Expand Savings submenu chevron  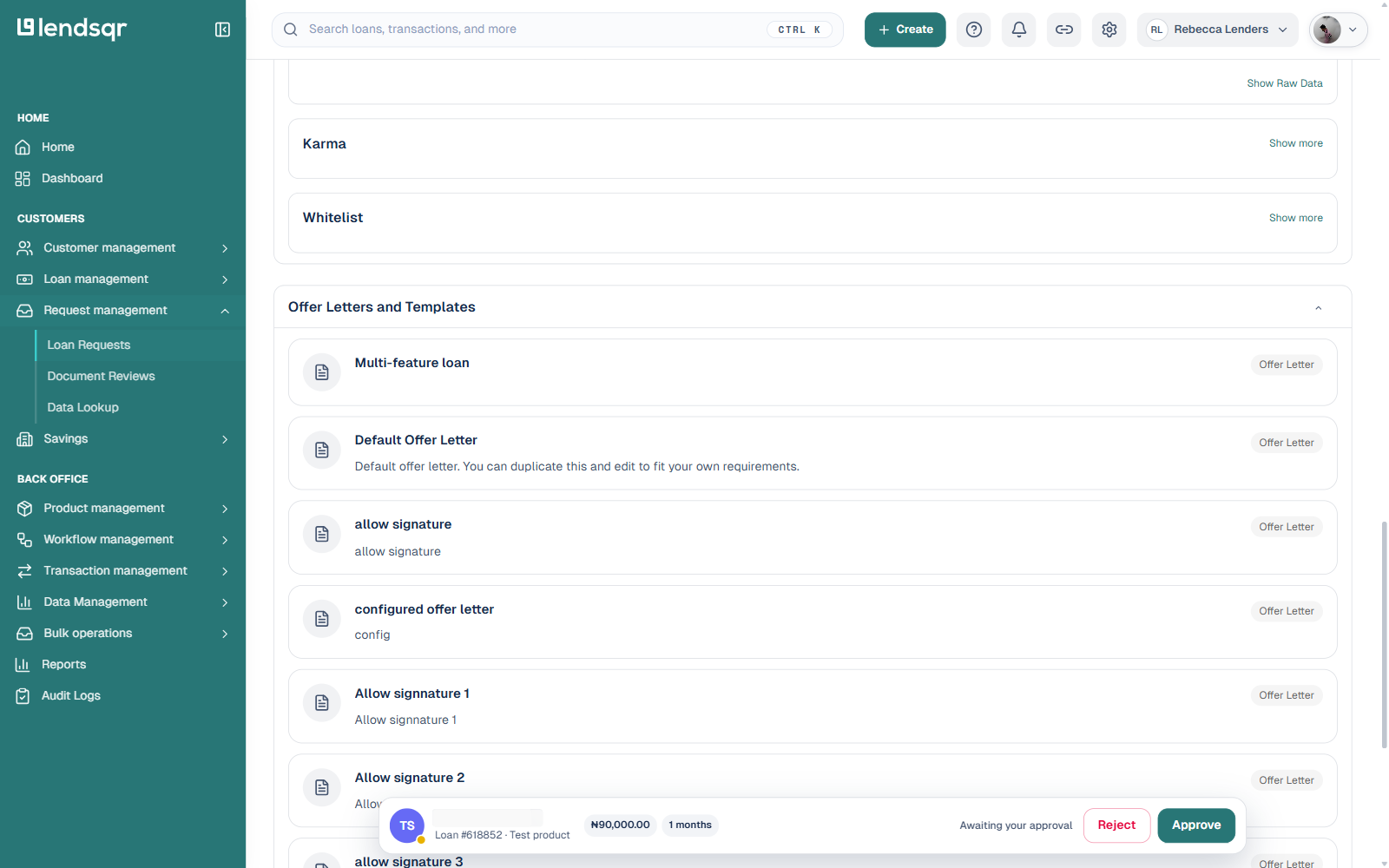coord(225,439)
